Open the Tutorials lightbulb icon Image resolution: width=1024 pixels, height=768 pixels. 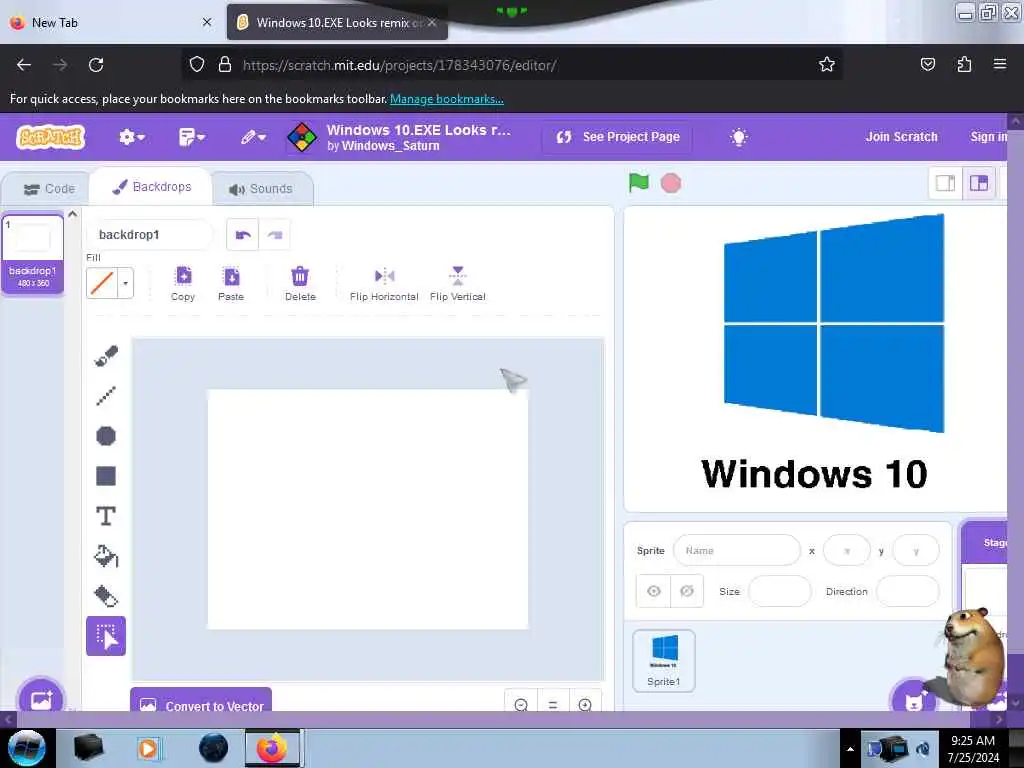point(739,137)
